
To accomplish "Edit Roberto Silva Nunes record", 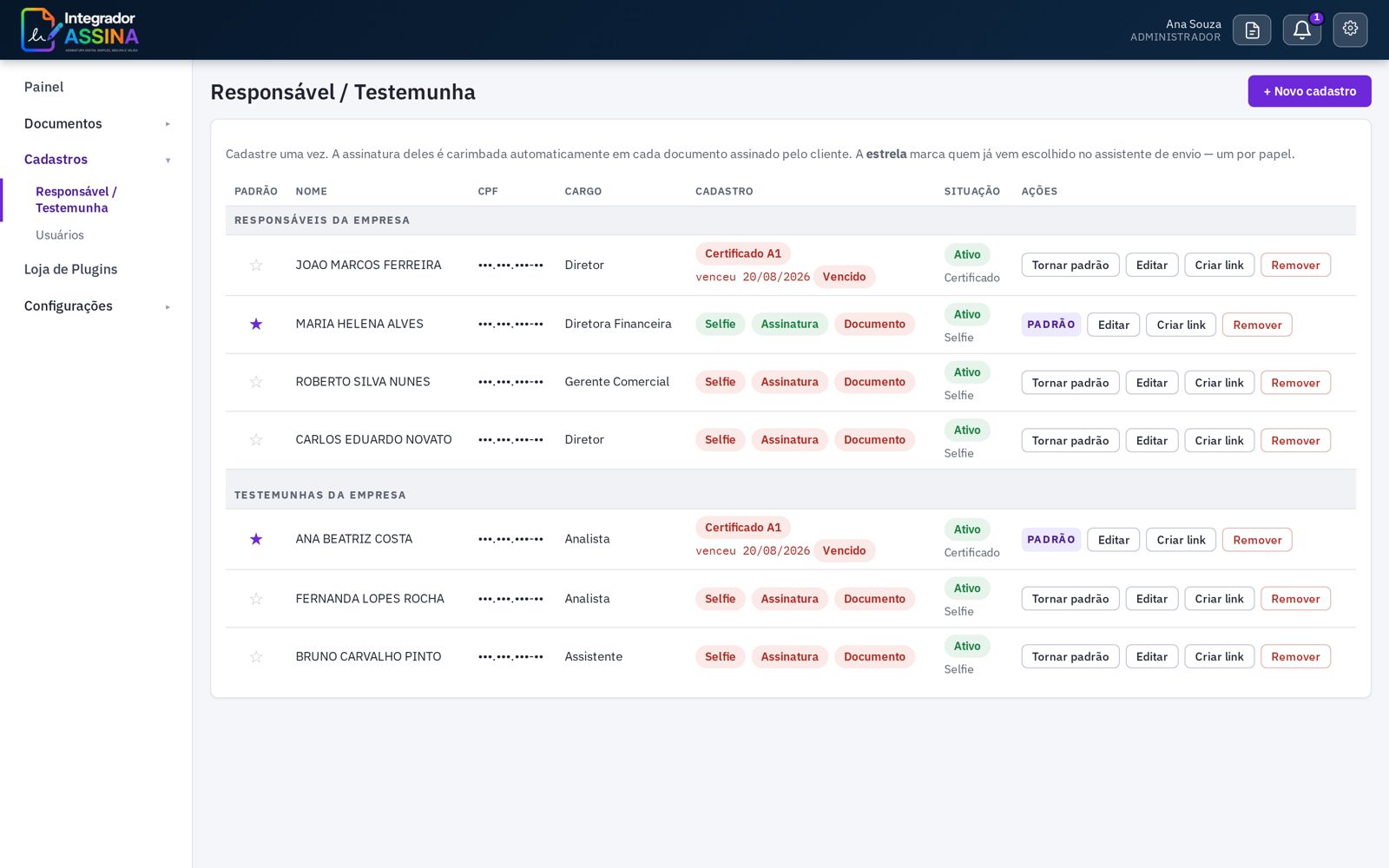I will click(x=1152, y=383).
